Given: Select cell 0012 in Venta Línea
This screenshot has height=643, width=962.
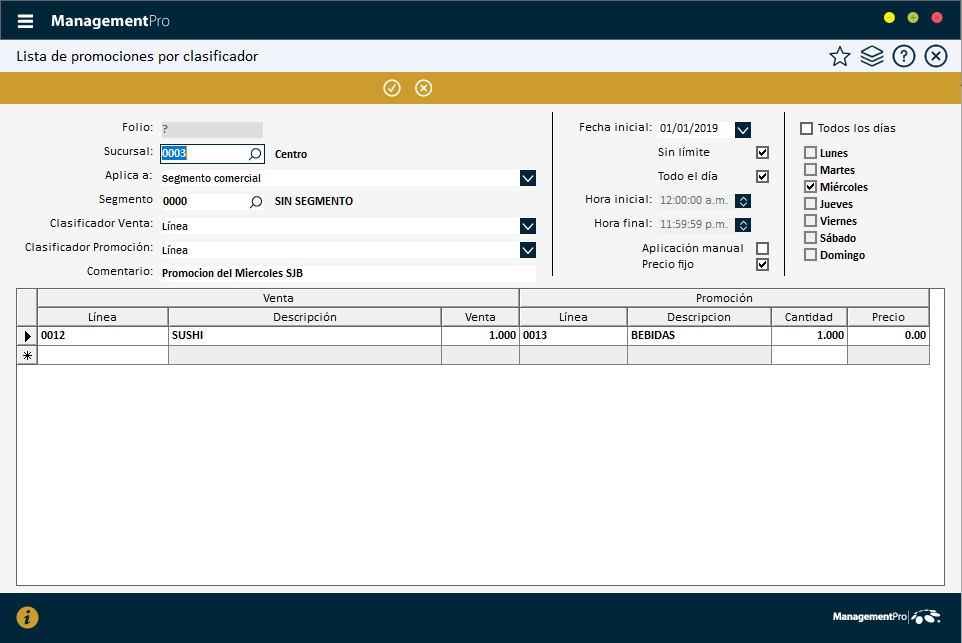Looking at the screenshot, I should pyautogui.click(x=102, y=336).
